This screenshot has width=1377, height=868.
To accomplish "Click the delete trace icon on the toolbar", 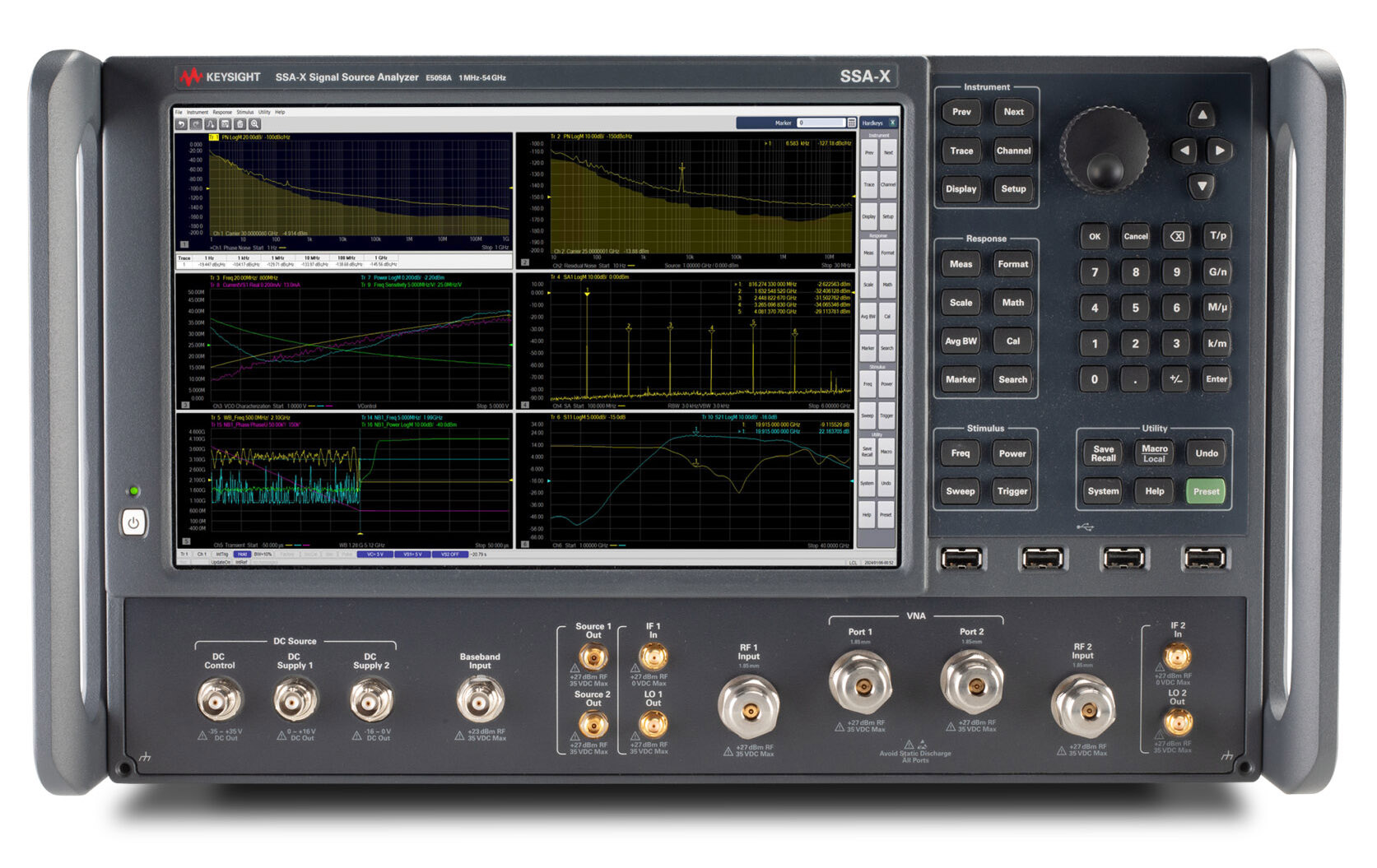I will (240, 128).
